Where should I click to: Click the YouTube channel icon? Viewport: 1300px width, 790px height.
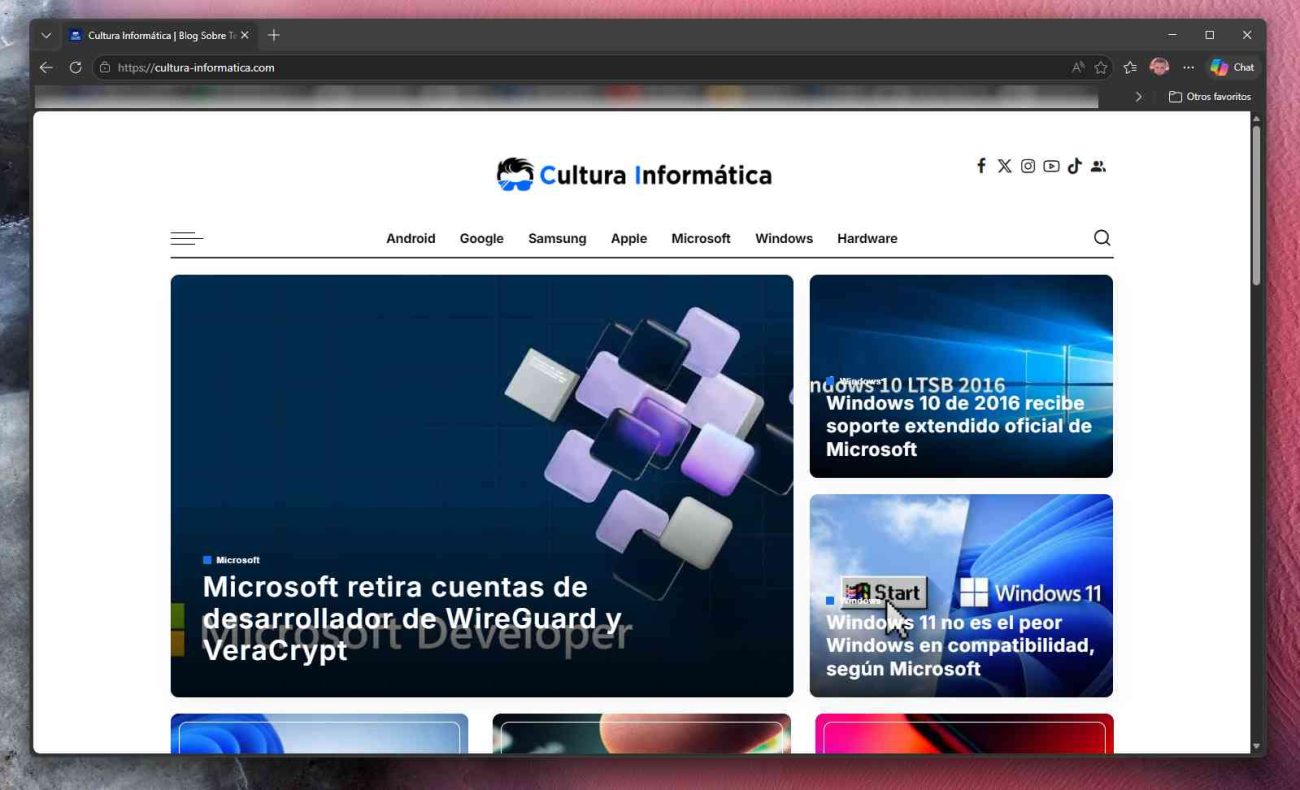point(1051,166)
